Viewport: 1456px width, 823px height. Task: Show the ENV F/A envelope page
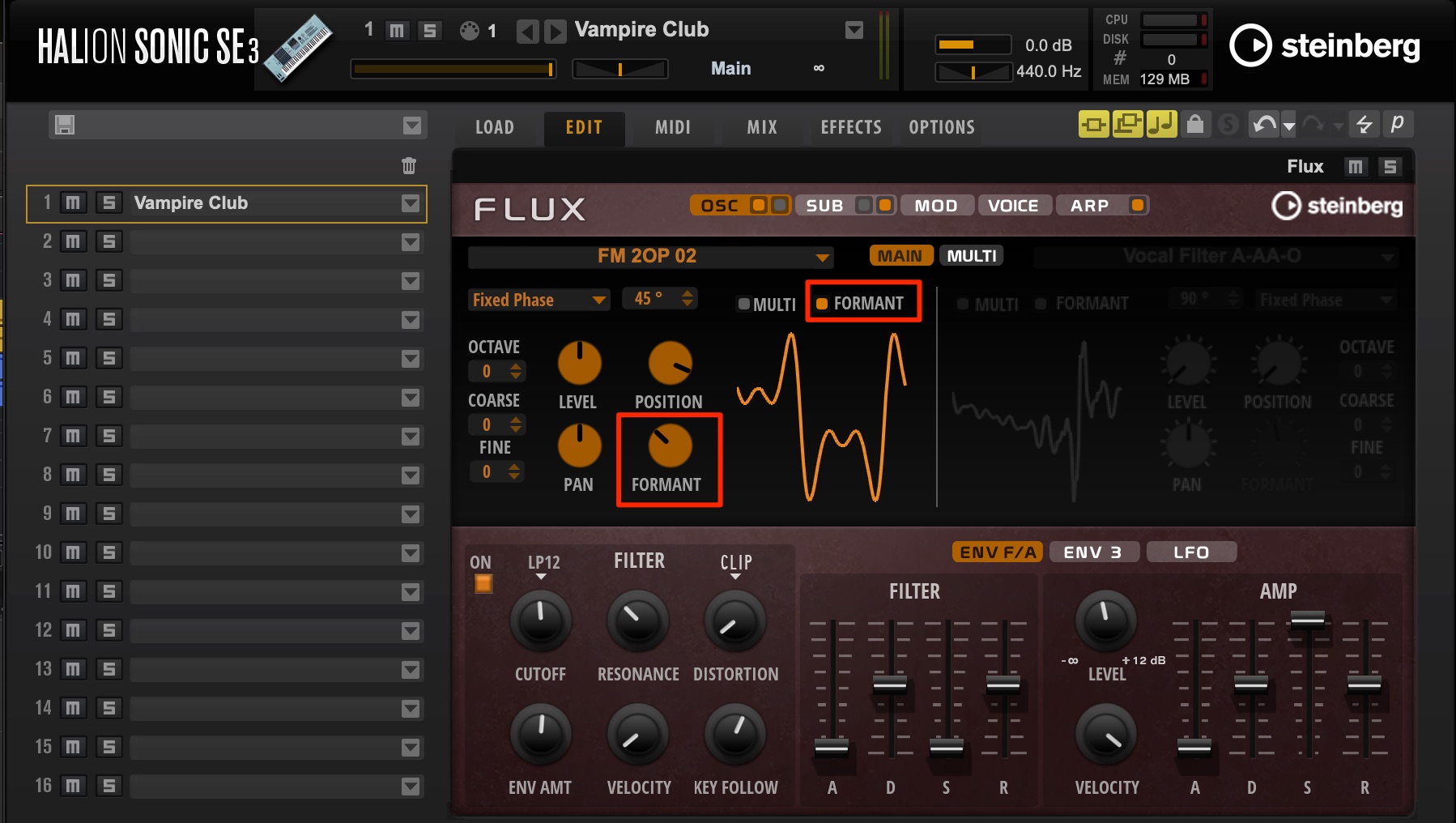[x=998, y=552]
